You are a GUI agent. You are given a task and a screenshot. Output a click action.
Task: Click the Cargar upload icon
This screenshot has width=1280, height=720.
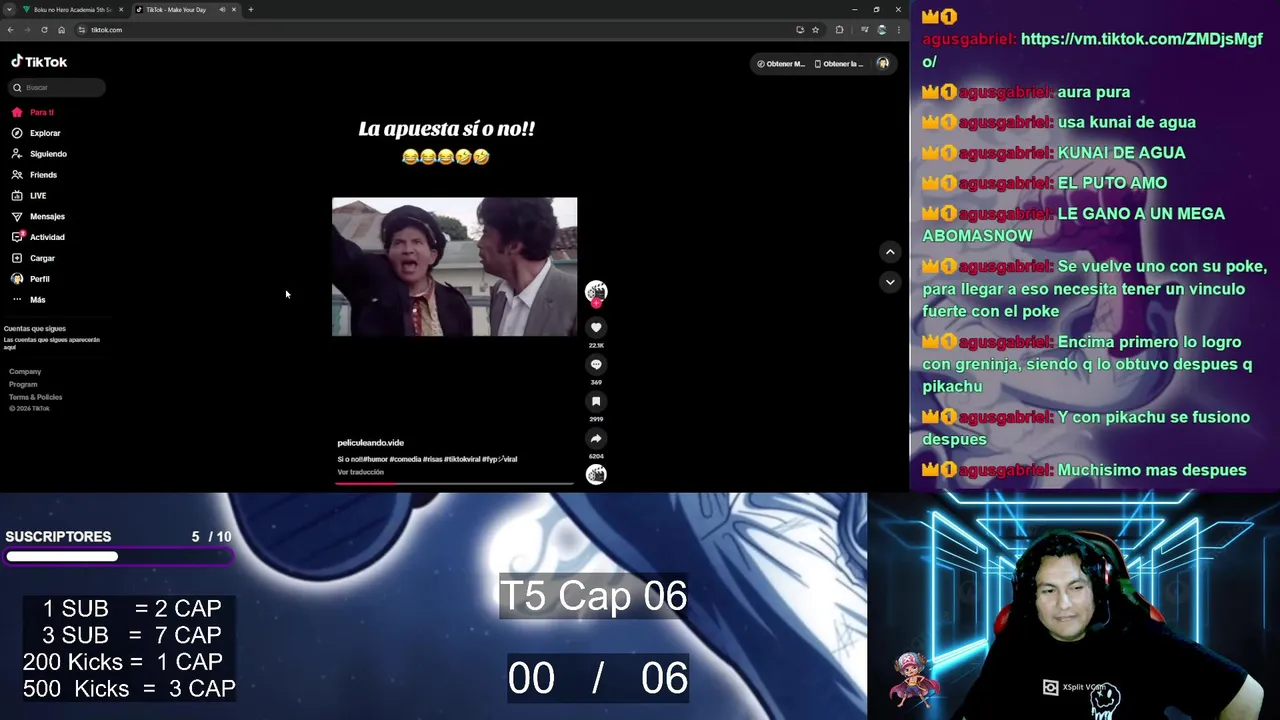pyautogui.click(x=17, y=258)
